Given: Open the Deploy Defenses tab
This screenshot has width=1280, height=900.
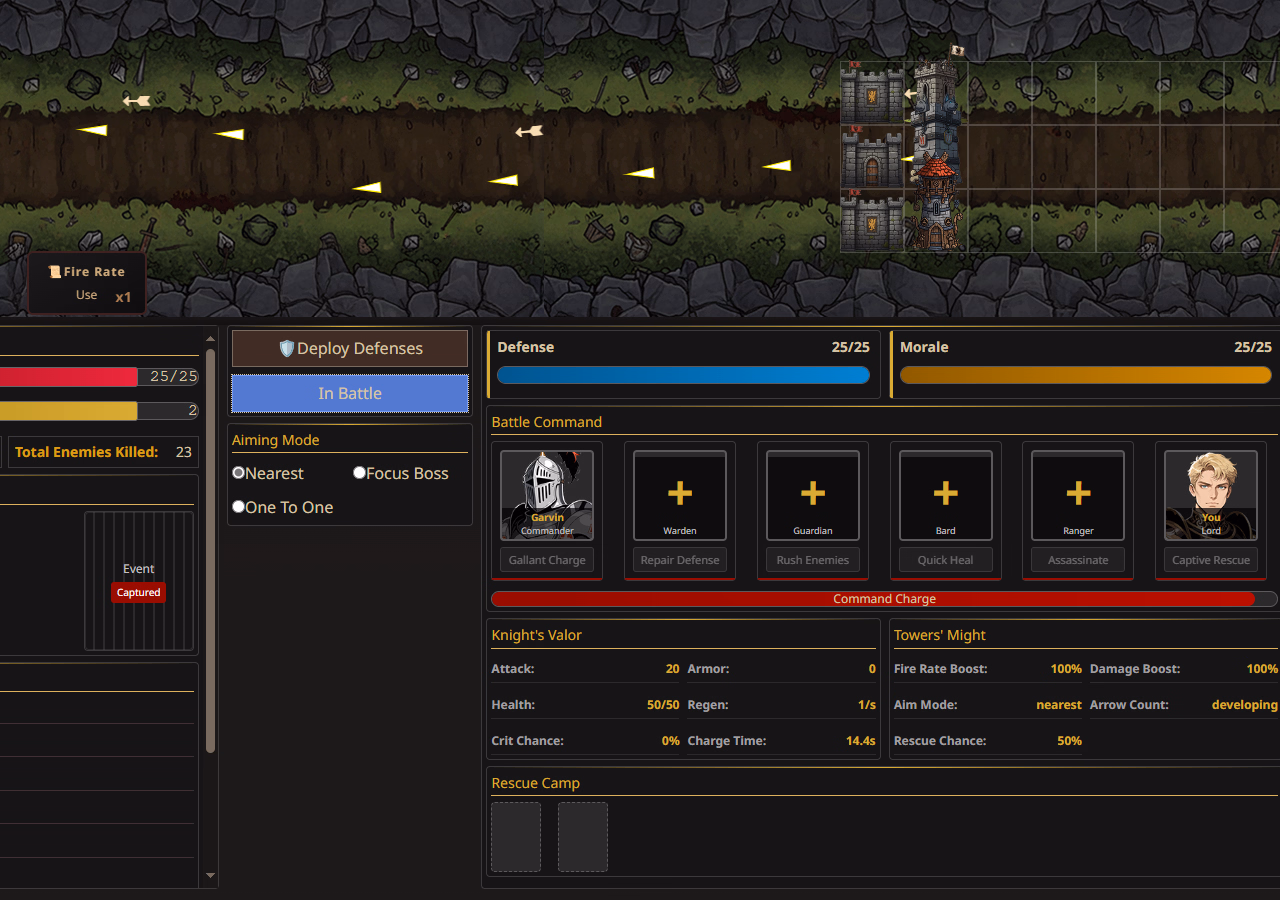Looking at the screenshot, I should pos(350,349).
